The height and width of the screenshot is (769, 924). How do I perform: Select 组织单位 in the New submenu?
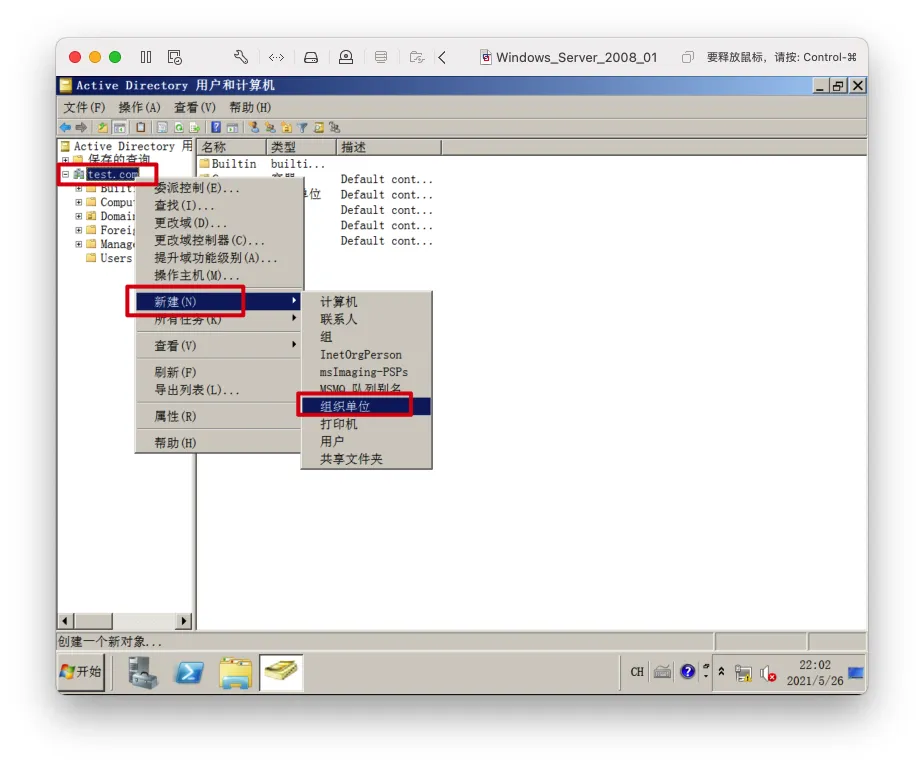[x=367, y=407]
